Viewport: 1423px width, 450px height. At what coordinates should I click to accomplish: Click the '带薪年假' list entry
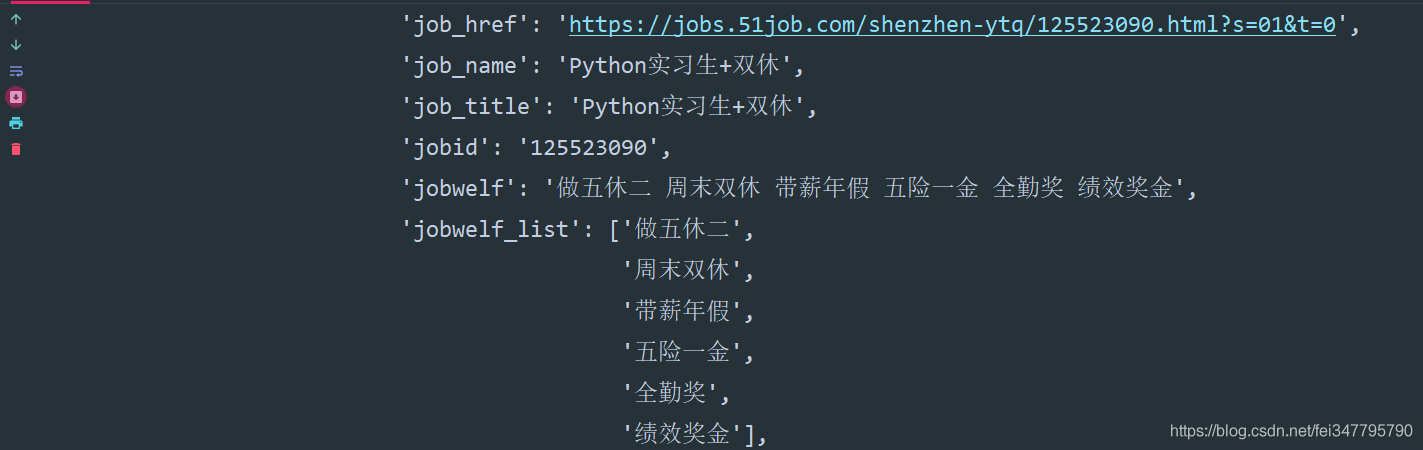[x=682, y=311]
